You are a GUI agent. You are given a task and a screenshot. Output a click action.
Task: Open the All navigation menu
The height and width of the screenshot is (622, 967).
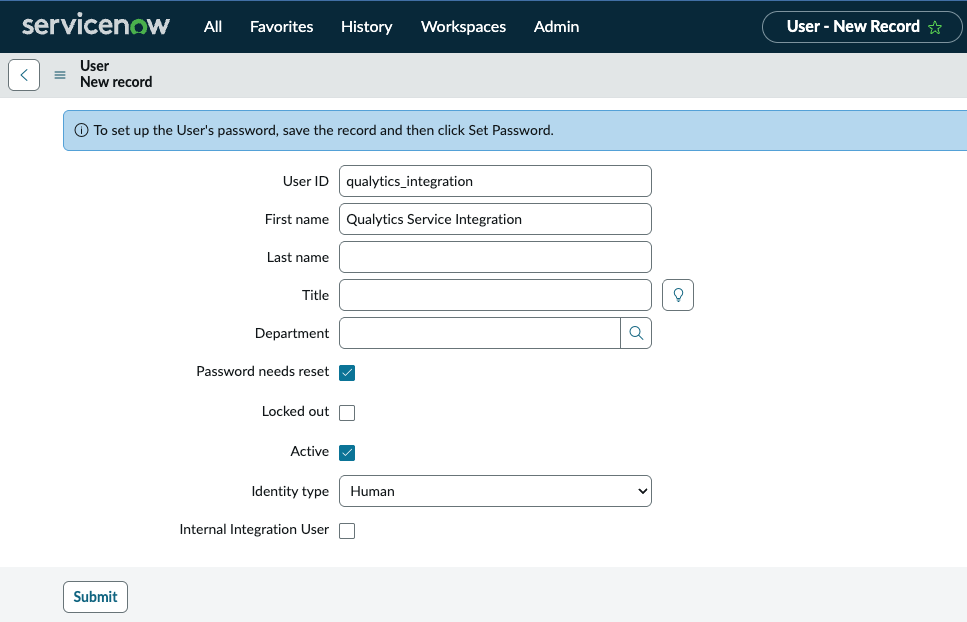pyautogui.click(x=212, y=27)
